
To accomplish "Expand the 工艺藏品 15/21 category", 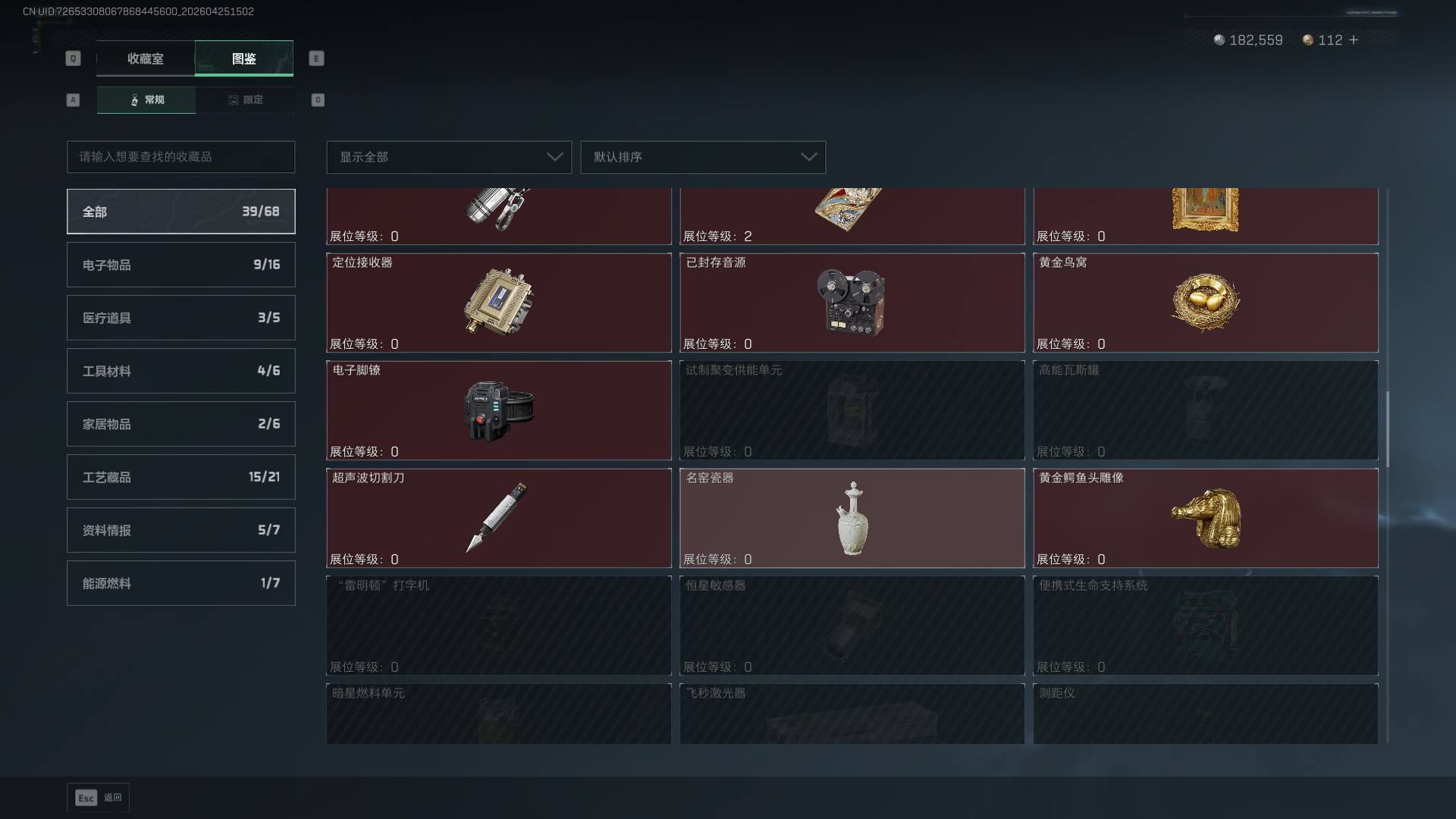I will coord(181,477).
